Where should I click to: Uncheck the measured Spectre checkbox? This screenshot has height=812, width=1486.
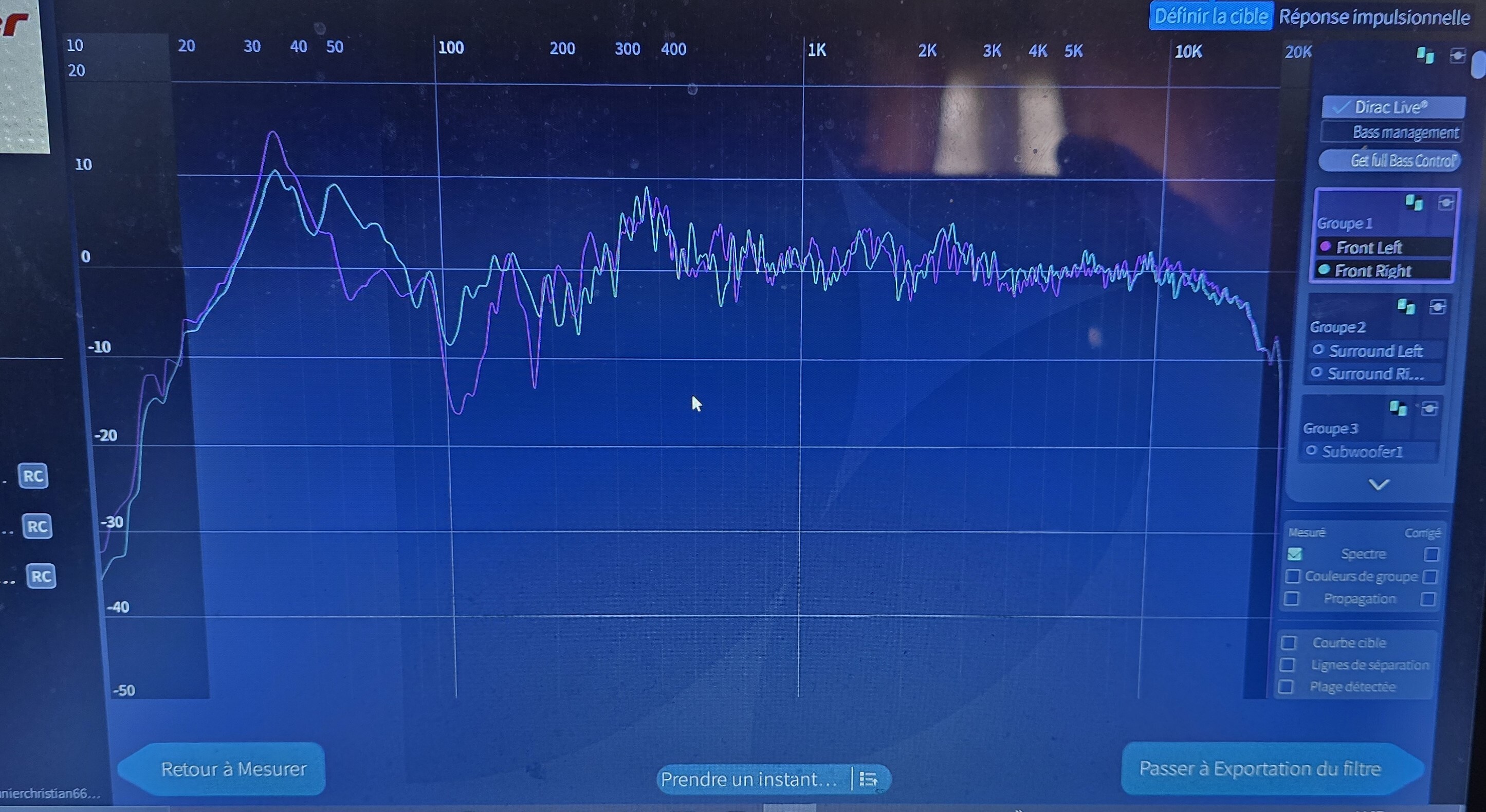click(1294, 554)
